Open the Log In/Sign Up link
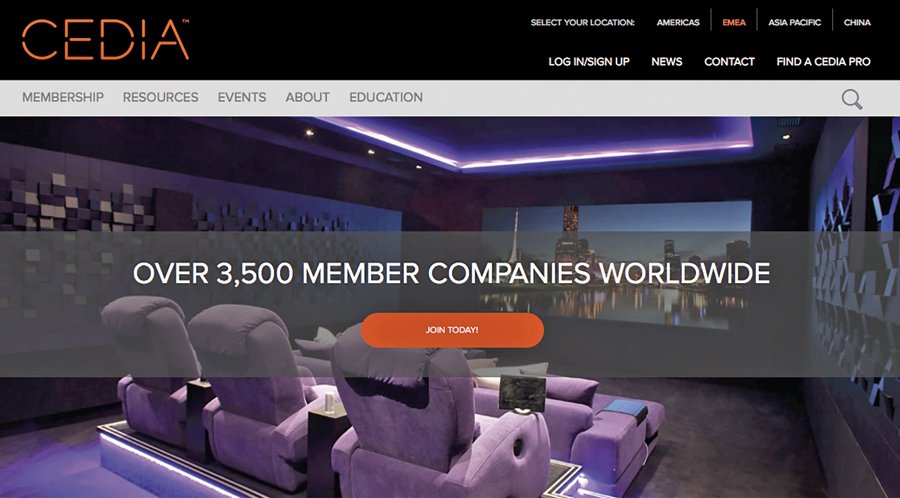900x498 pixels. (589, 61)
